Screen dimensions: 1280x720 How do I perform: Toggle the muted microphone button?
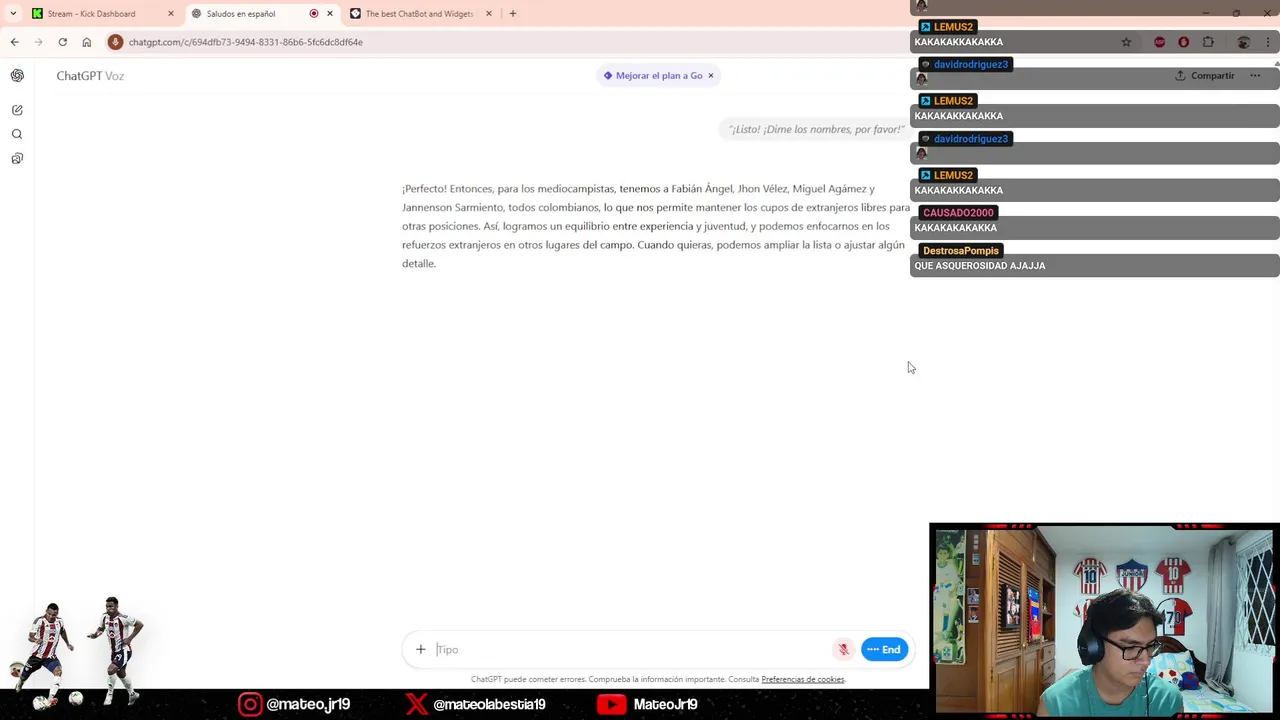click(844, 650)
